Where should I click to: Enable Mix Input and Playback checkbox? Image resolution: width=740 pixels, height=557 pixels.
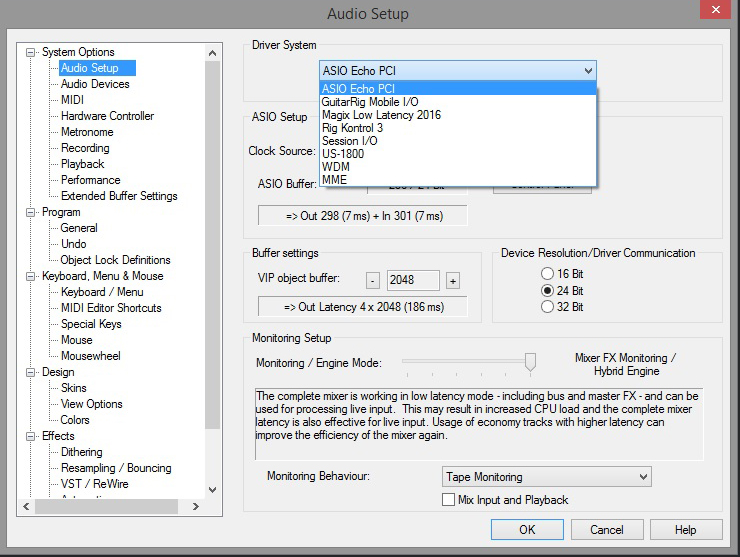click(x=448, y=500)
